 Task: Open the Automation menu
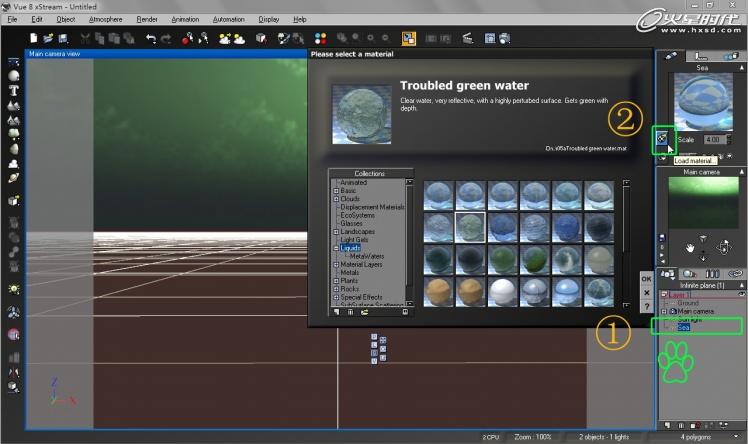click(229, 20)
